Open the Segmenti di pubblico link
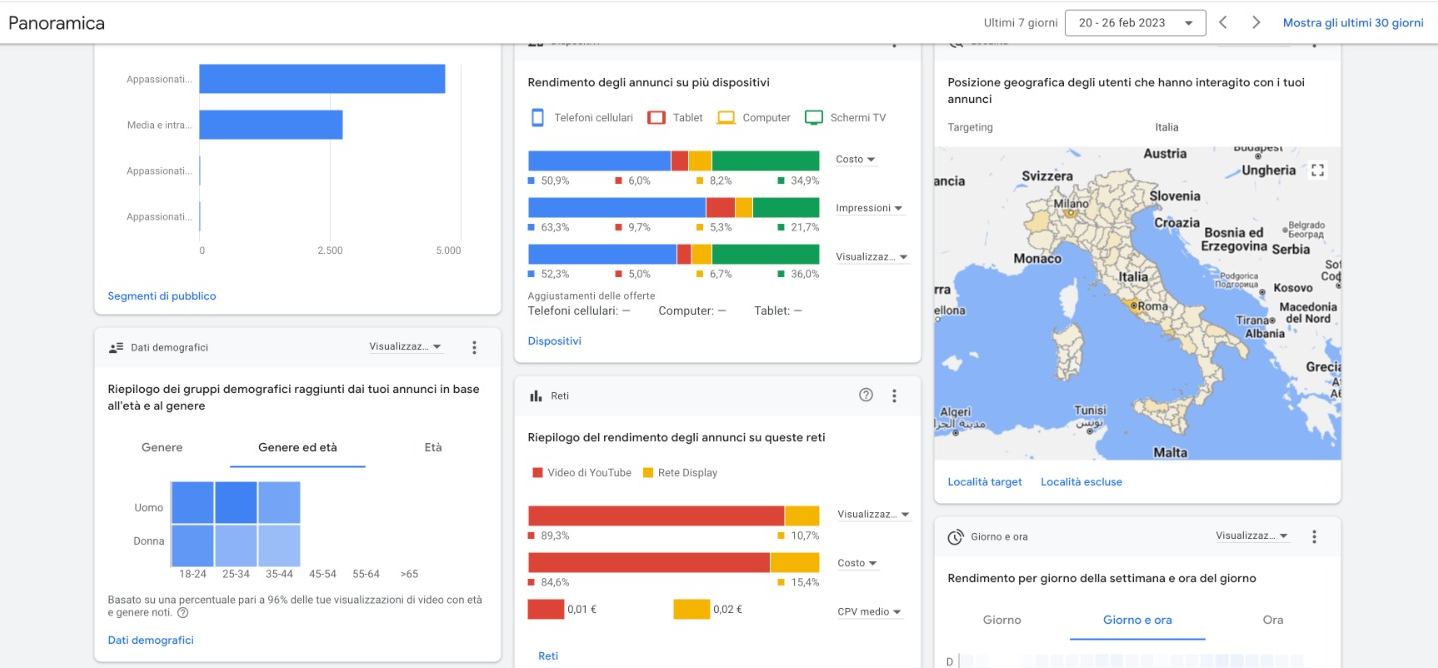Image resolution: width=1438 pixels, height=668 pixels. 162,296
